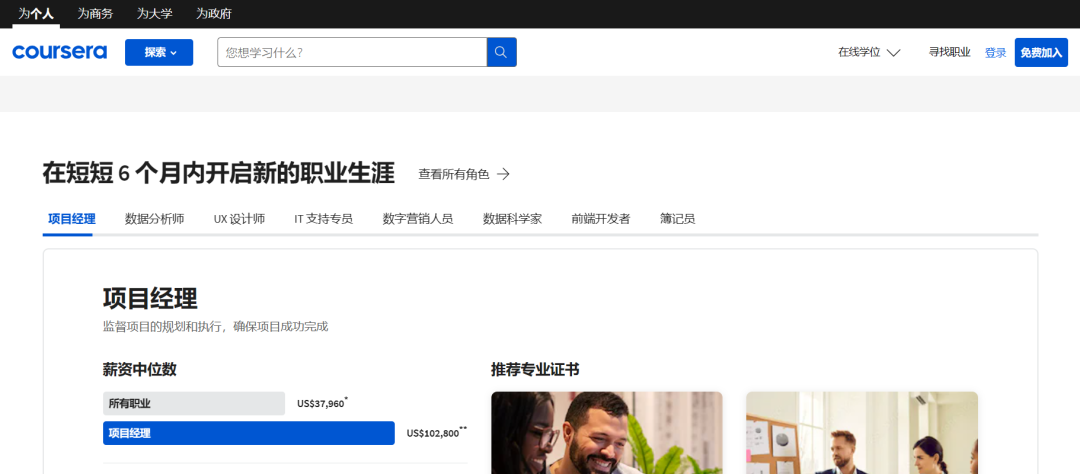1080x474 pixels.
Task: Switch to the 簿记员 tab
Action: 678,219
